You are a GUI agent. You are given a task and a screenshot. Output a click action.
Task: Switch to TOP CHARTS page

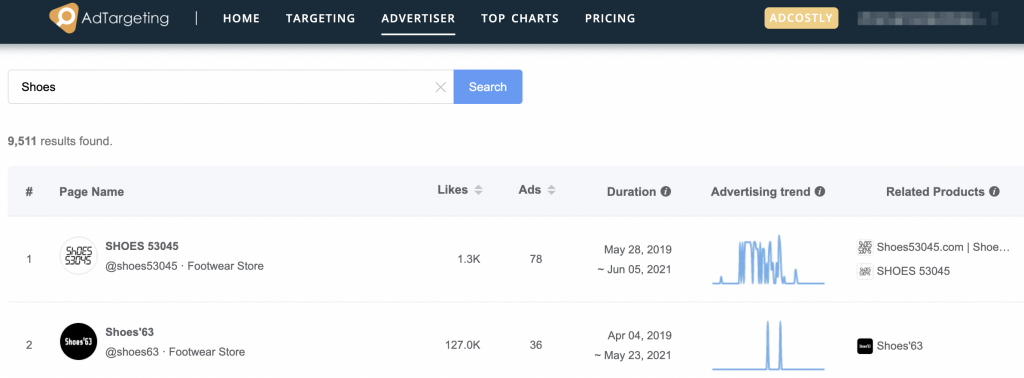(520, 18)
